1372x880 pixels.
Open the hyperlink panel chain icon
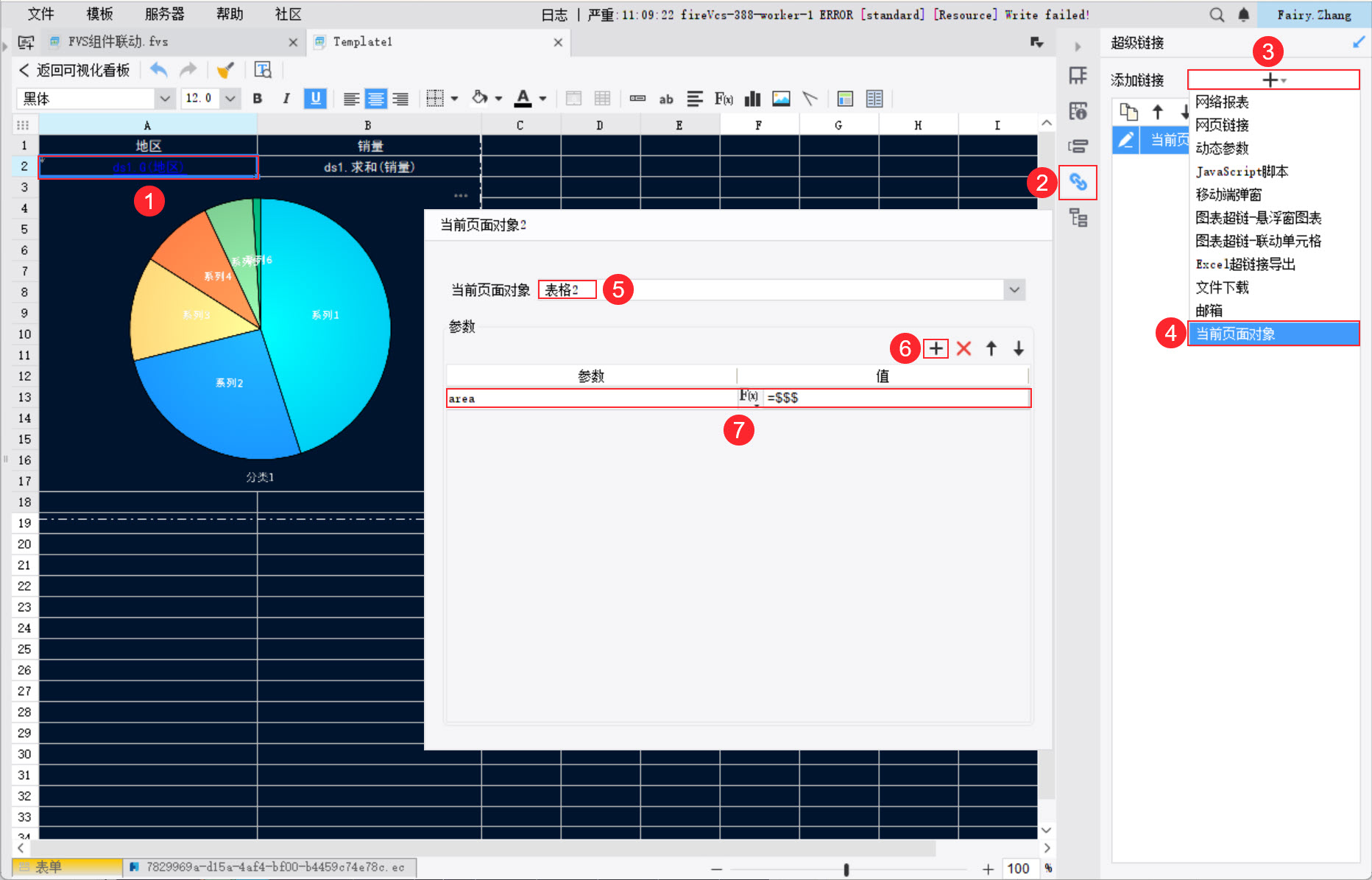click(x=1078, y=183)
